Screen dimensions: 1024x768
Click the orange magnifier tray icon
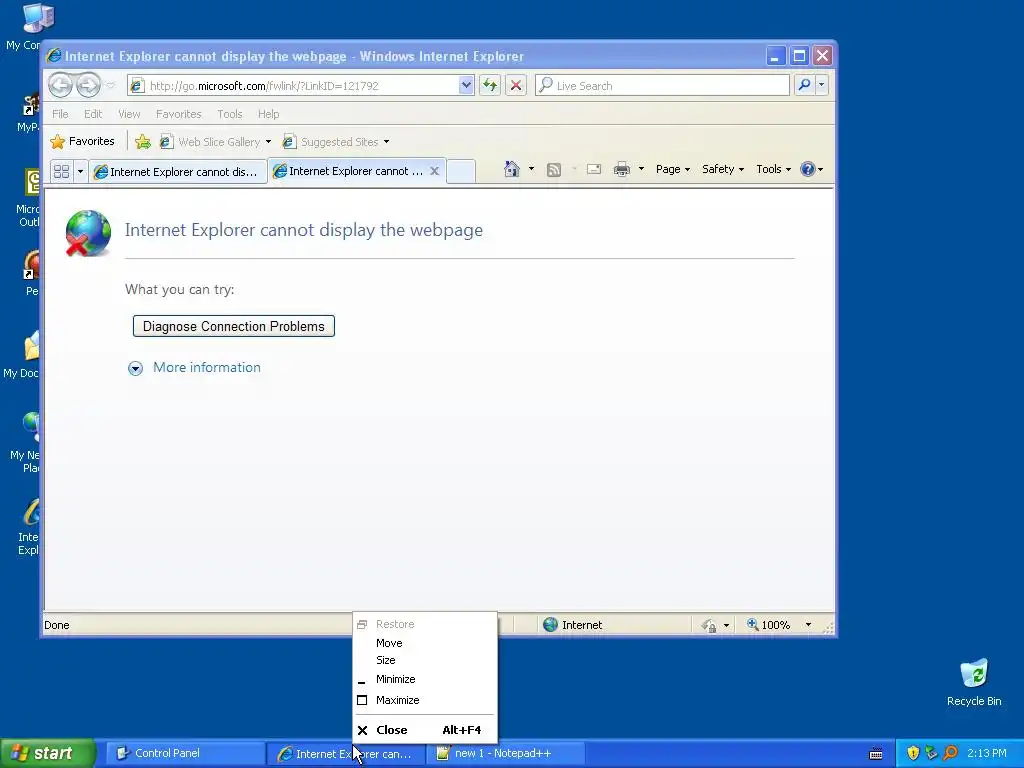[951, 753]
